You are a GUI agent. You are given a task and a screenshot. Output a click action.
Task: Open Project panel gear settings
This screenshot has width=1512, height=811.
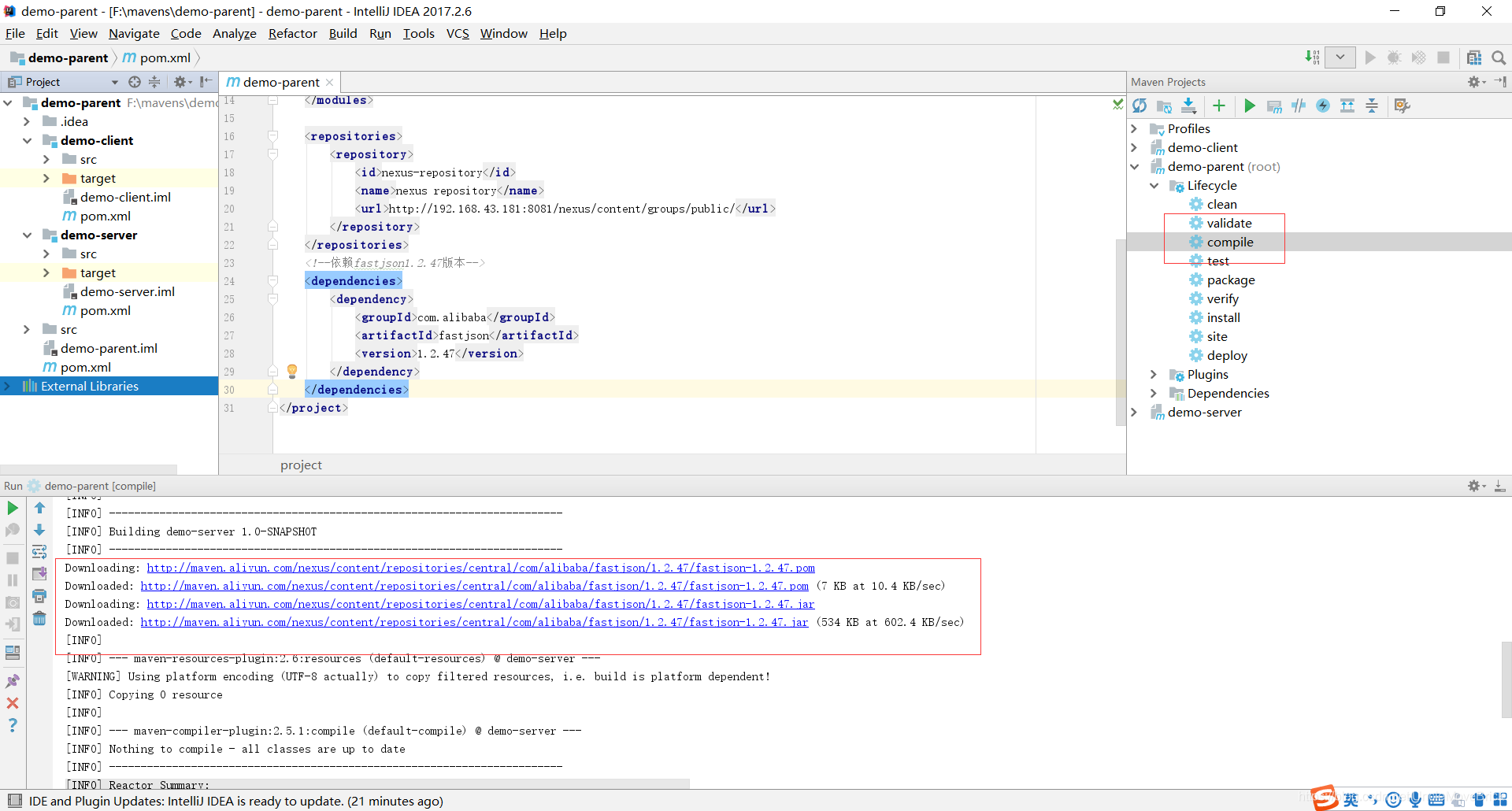[x=182, y=82]
